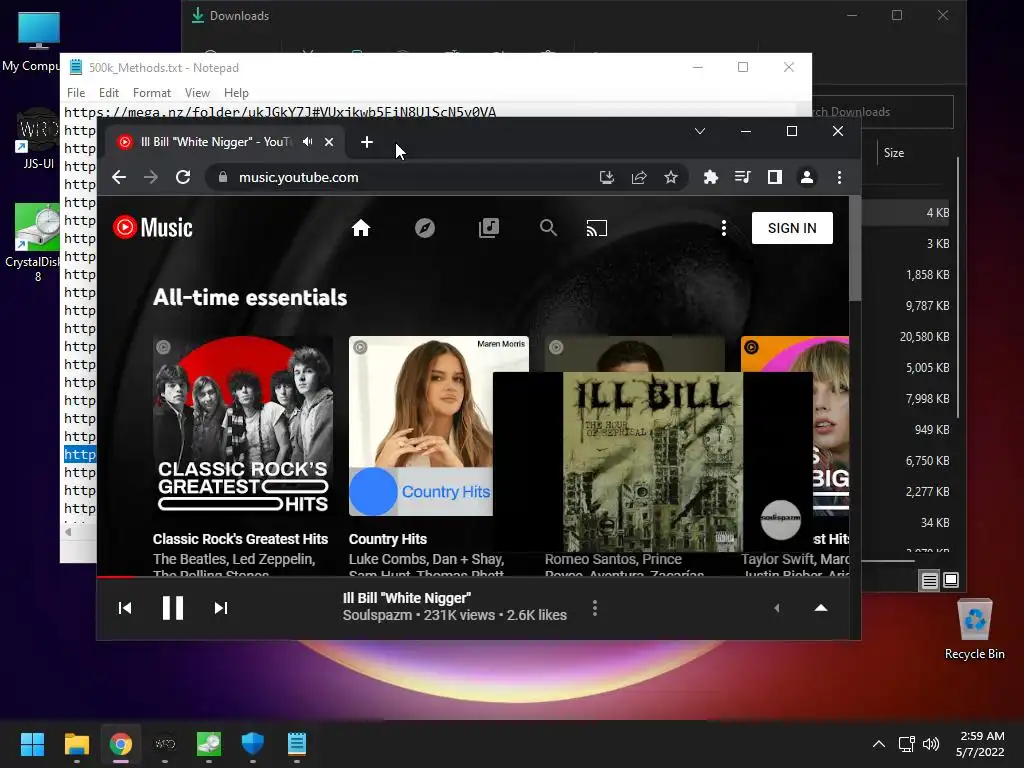Close the Ill Bill Chrome tab
Screen dimensions: 1024x768
(x=329, y=142)
